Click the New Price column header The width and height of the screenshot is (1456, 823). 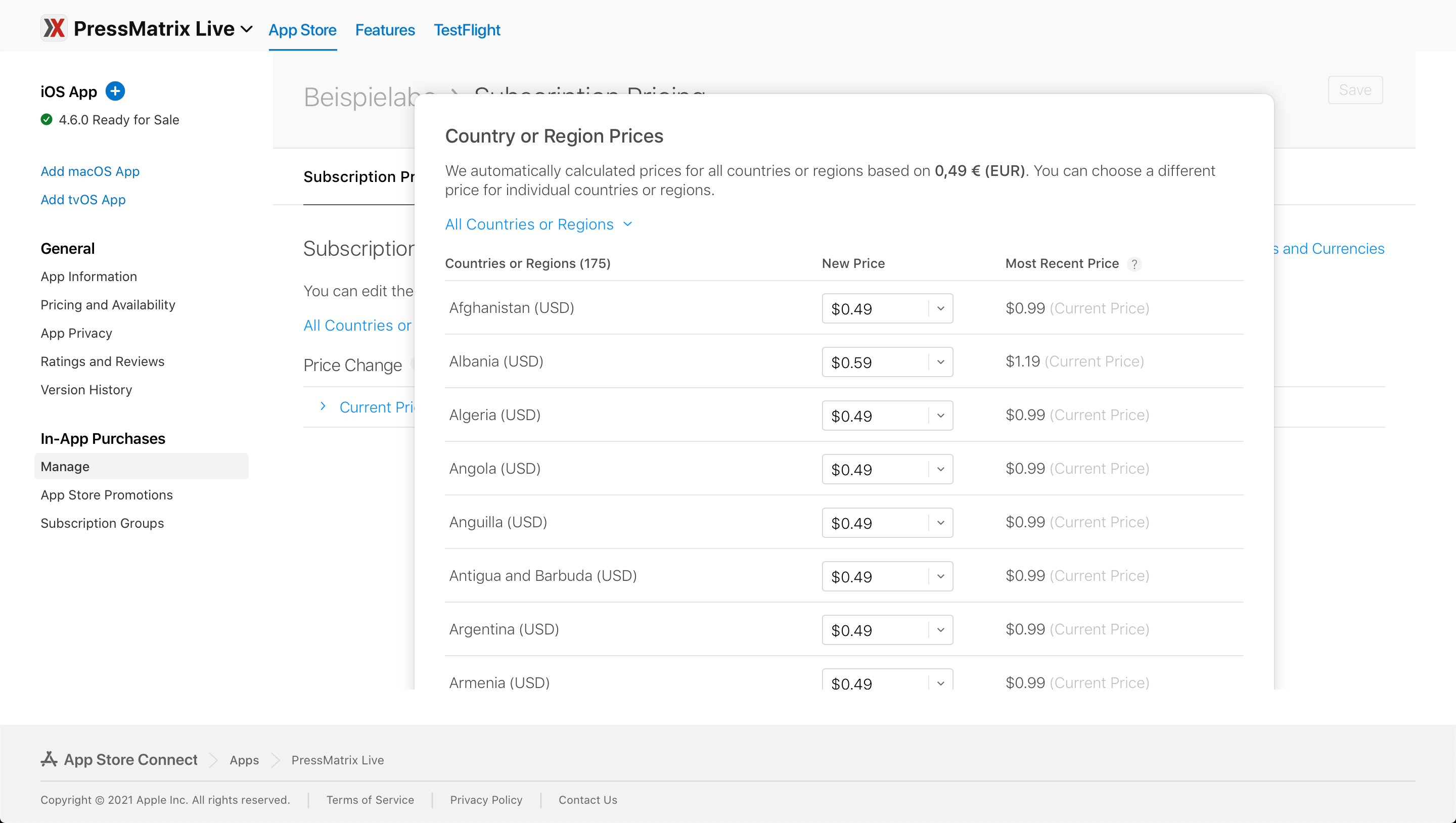tap(853, 263)
